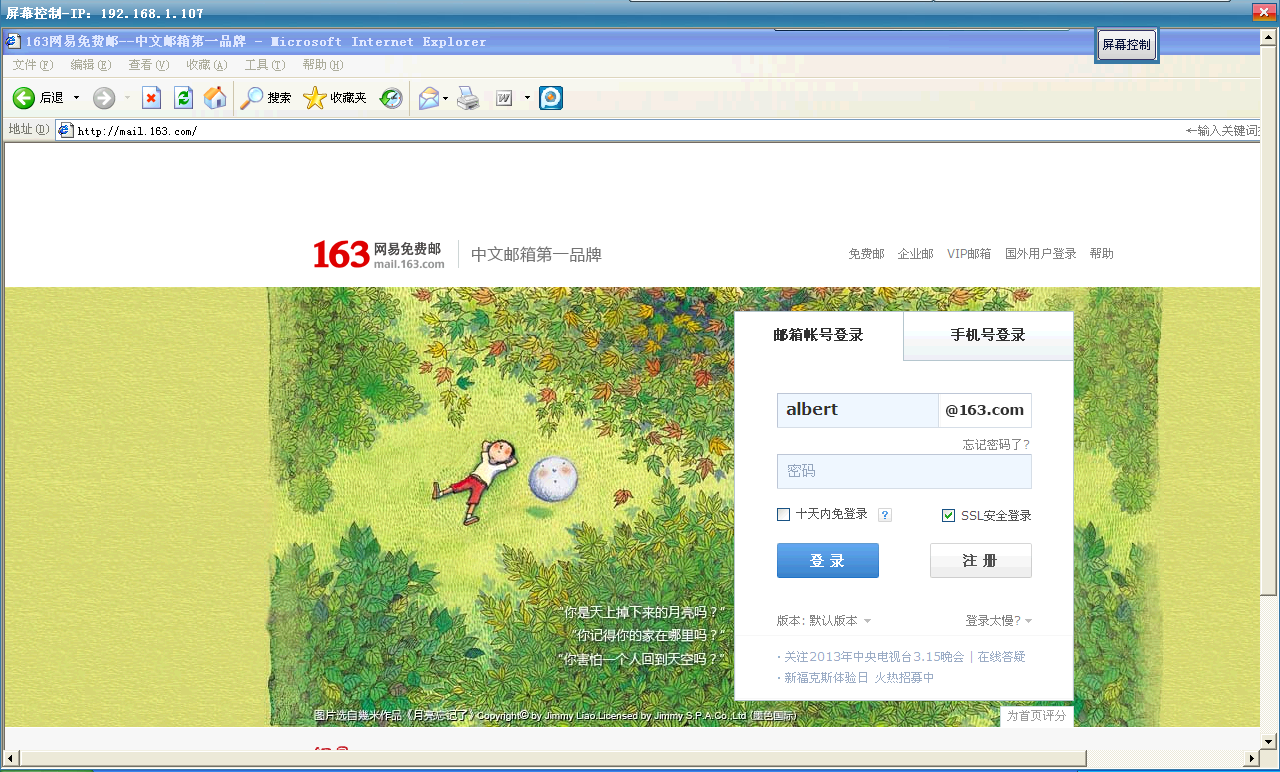
Task: Expand the 登录太慢? dropdown
Action: (x=998, y=621)
